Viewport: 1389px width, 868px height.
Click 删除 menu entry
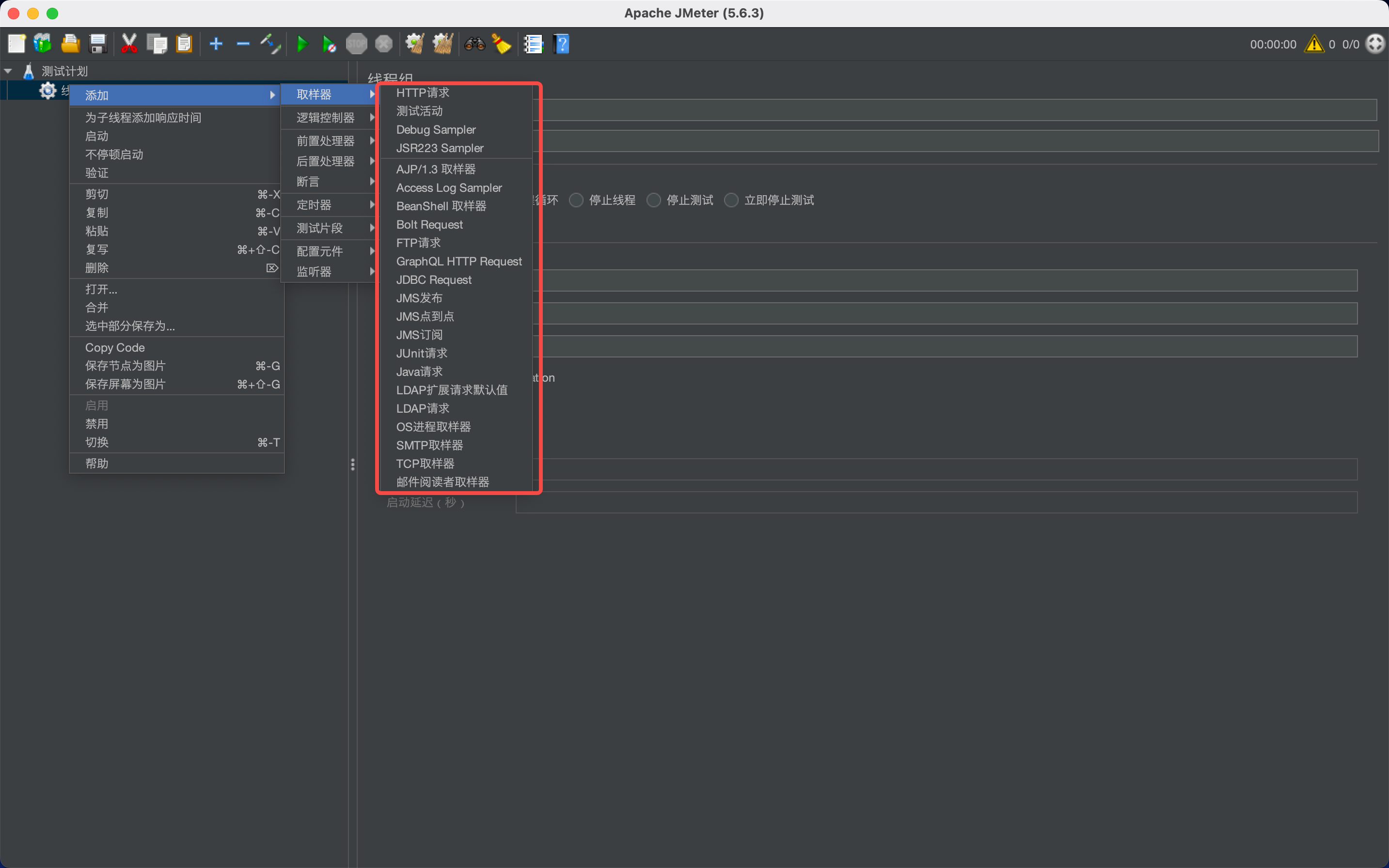pos(177,267)
